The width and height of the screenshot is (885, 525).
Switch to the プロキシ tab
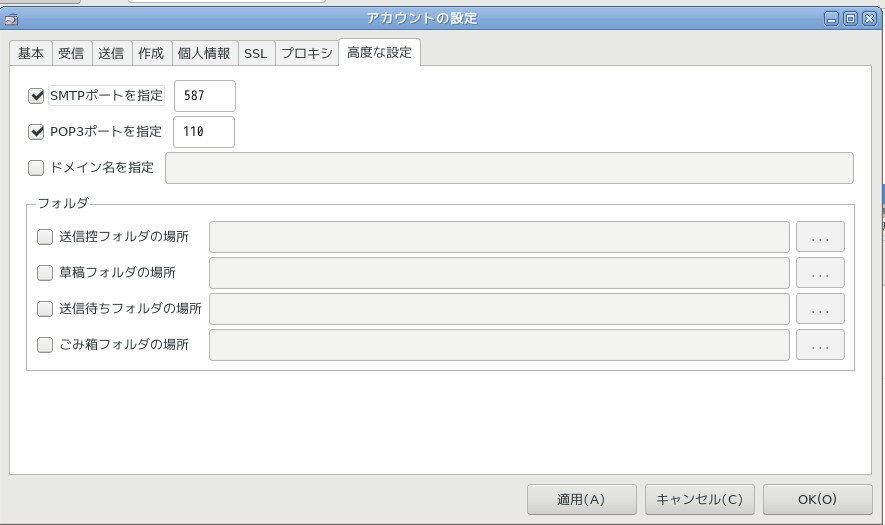tap(306, 54)
